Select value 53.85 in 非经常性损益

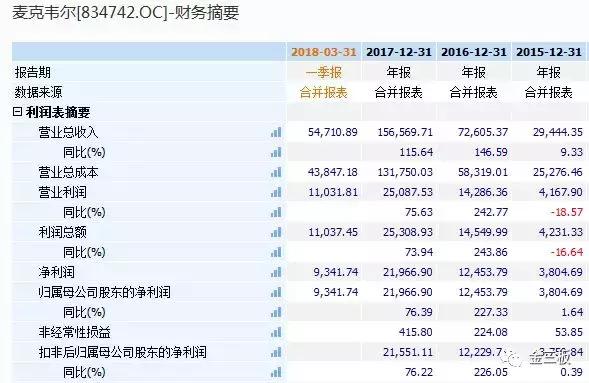[x=569, y=332]
